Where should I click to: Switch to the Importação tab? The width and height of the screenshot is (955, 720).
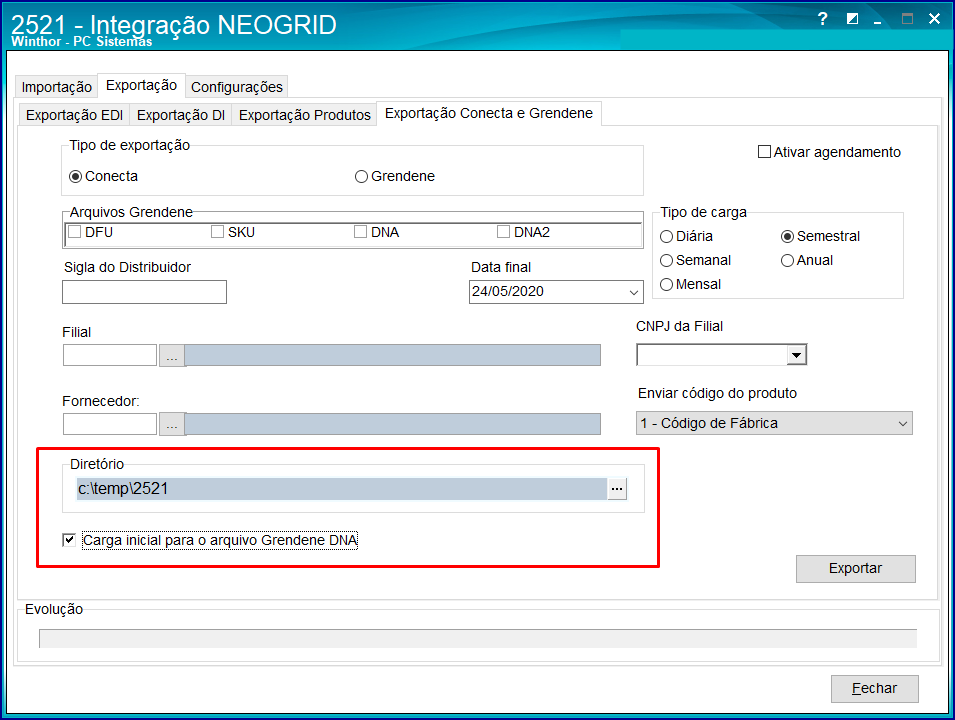[57, 87]
